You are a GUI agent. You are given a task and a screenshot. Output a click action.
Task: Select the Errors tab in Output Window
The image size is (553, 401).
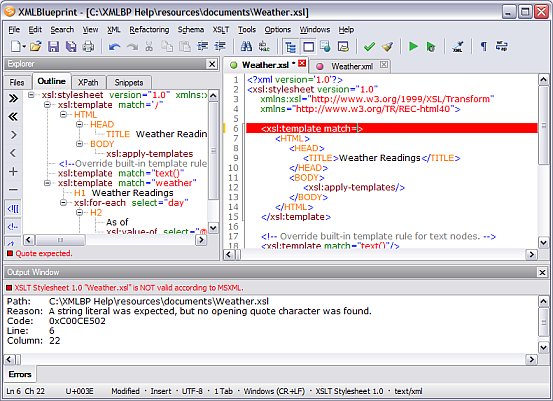pyautogui.click(x=20, y=374)
